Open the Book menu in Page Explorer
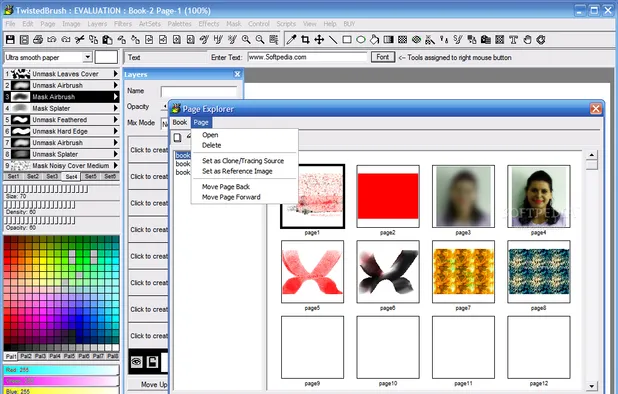 coord(180,123)
